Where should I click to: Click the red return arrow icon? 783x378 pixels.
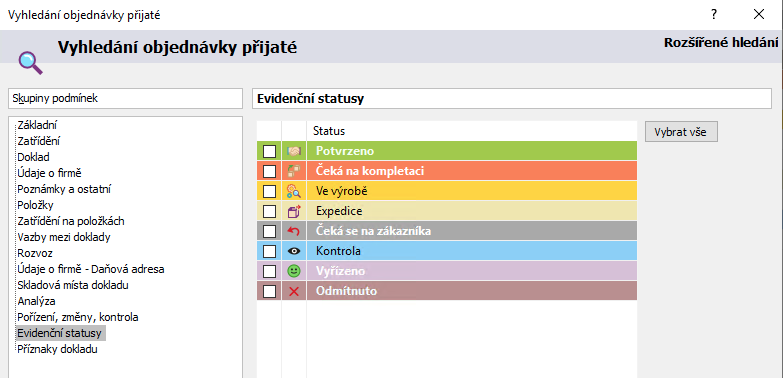294,231
